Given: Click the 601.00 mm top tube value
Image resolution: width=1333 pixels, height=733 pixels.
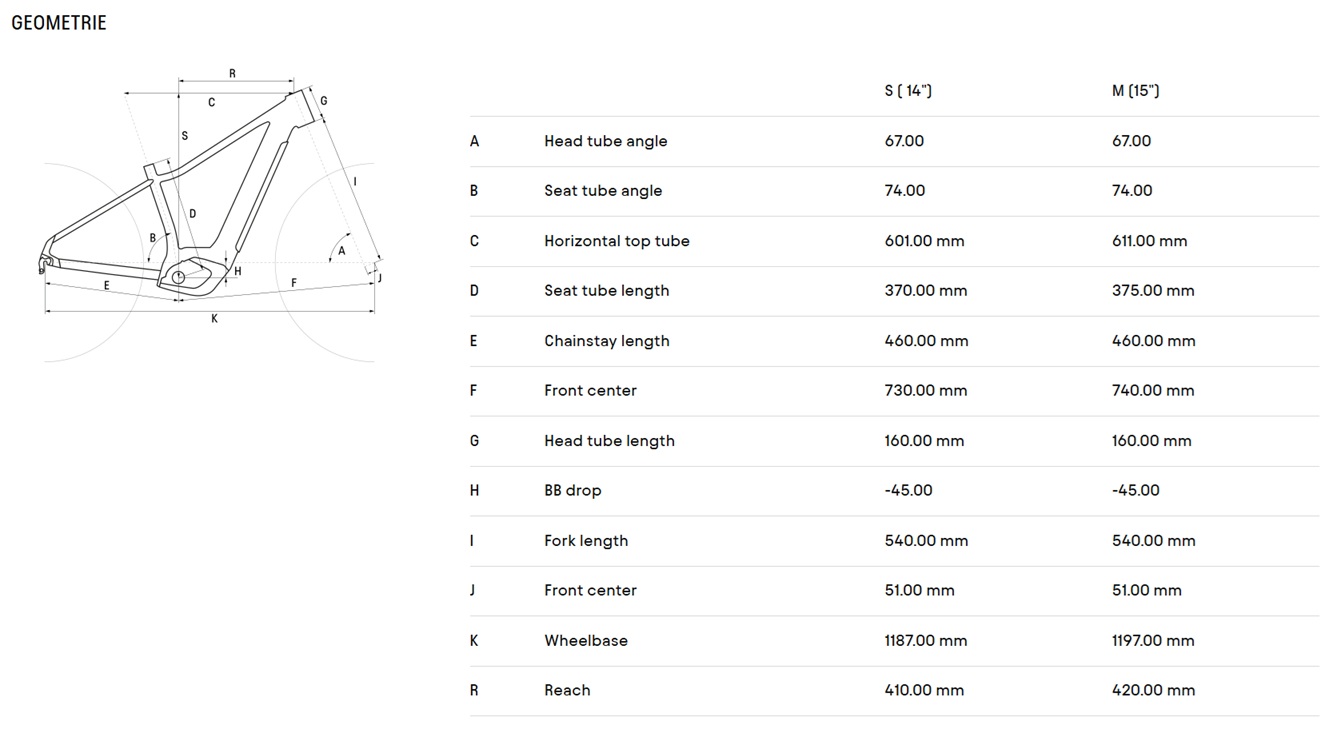Looking at the screenshot, I should [x=925, y=241].
